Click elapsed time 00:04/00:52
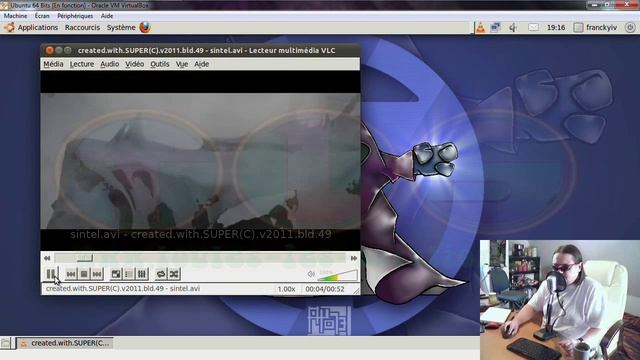The width and height of the screenshot is (640, 360). pyautogui.click(x=325, y=289)
